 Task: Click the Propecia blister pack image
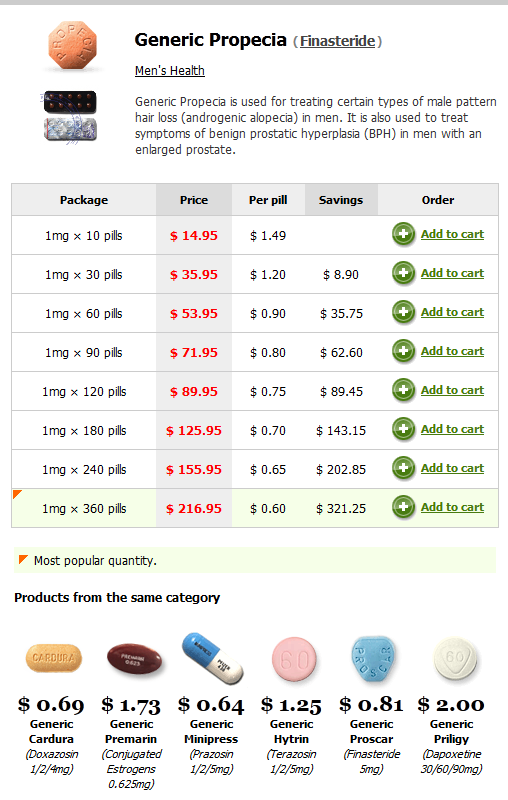point(69,117)
